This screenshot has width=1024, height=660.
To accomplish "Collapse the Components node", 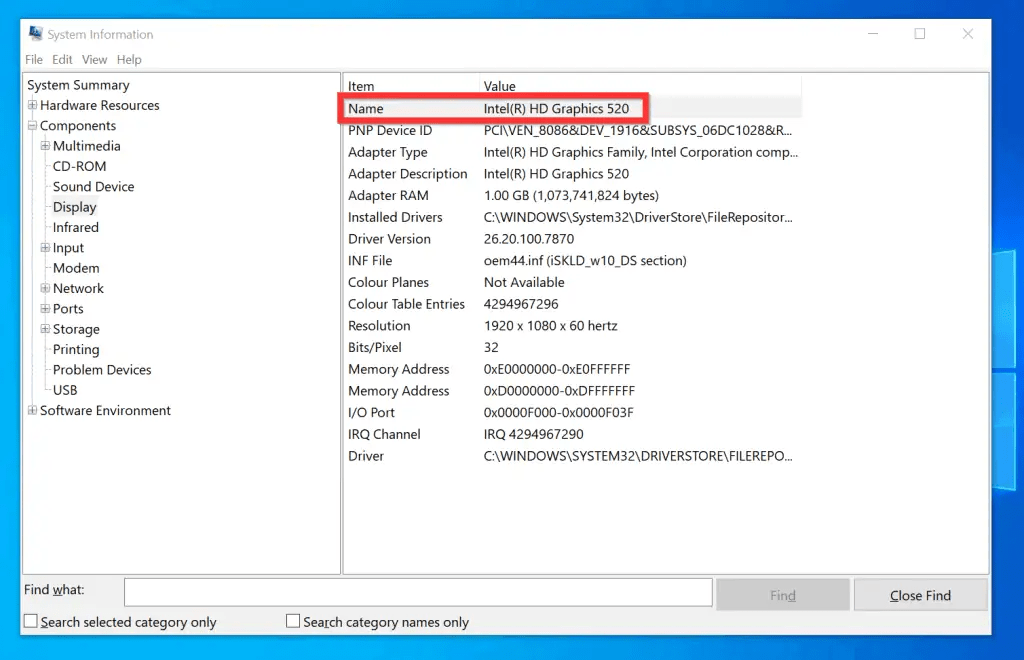I will [x=35, y=125].
